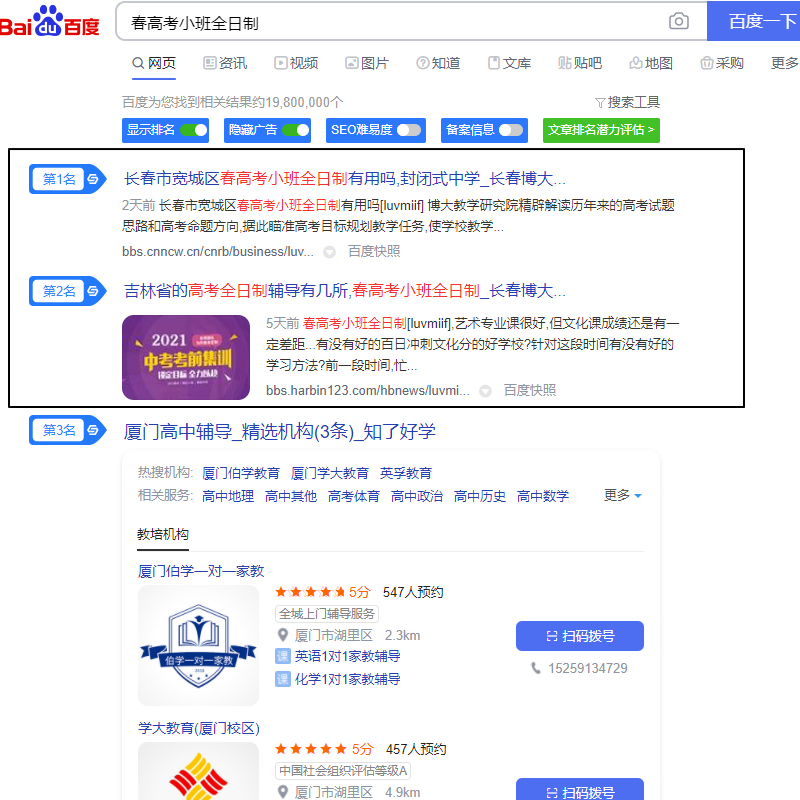The height and width of the screenshot is (800, 800).
Task: Select 高考体育 related service
Action: pos(354,496)
